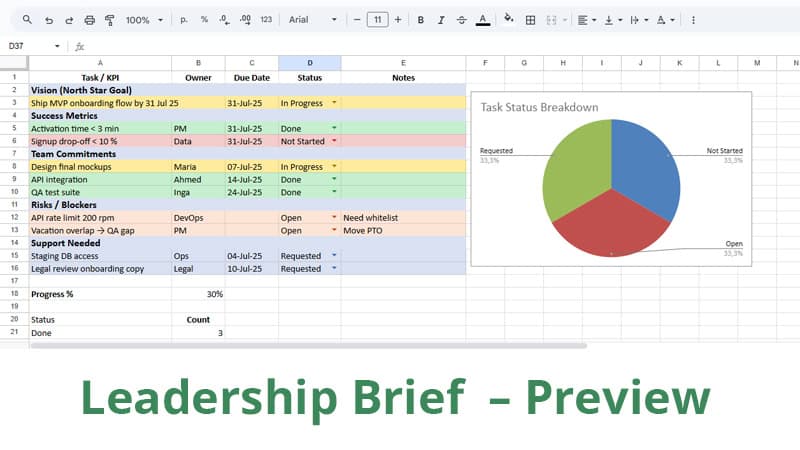Open status dropdown for Staging DB access

coord(334,255)
